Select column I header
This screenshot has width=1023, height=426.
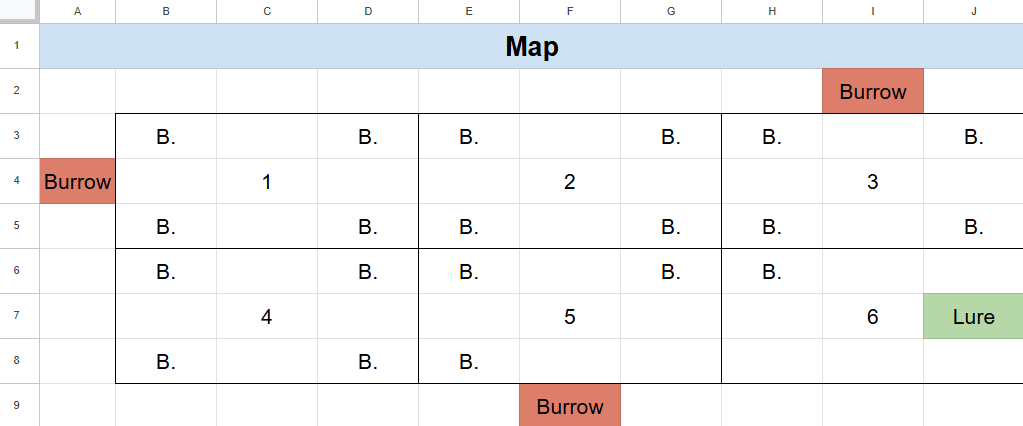pyautogui.click(x=873, y=12)
